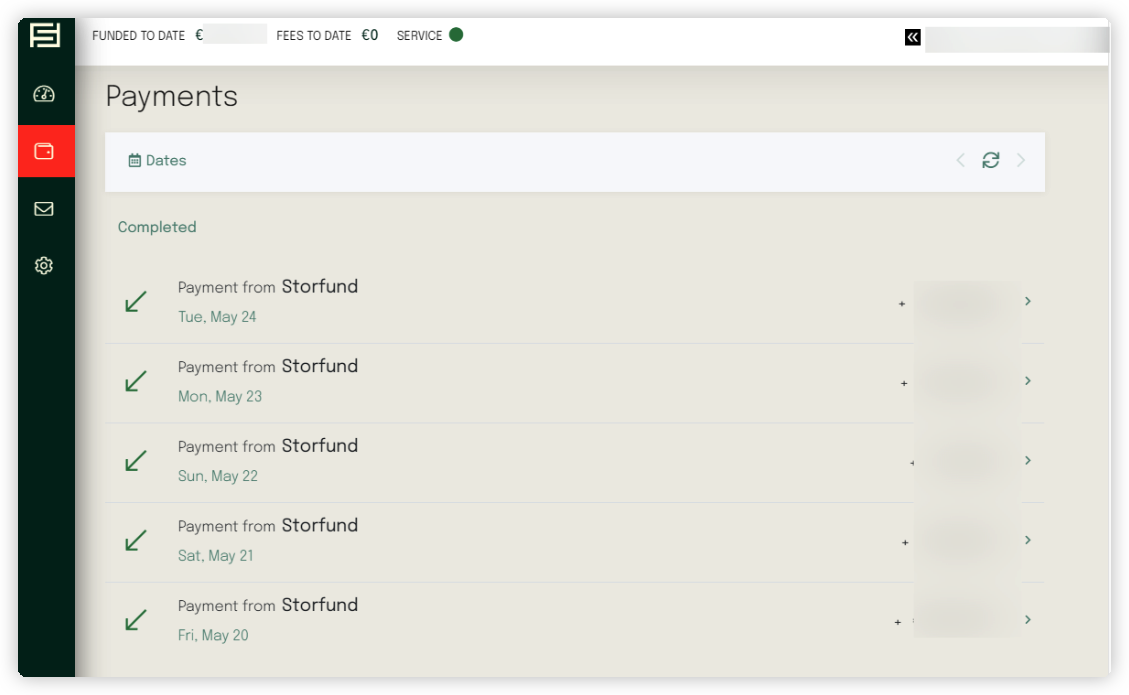Screen dimensions: 1129x695
Task: Click the refresh payments icon
Action: point(990,160)
